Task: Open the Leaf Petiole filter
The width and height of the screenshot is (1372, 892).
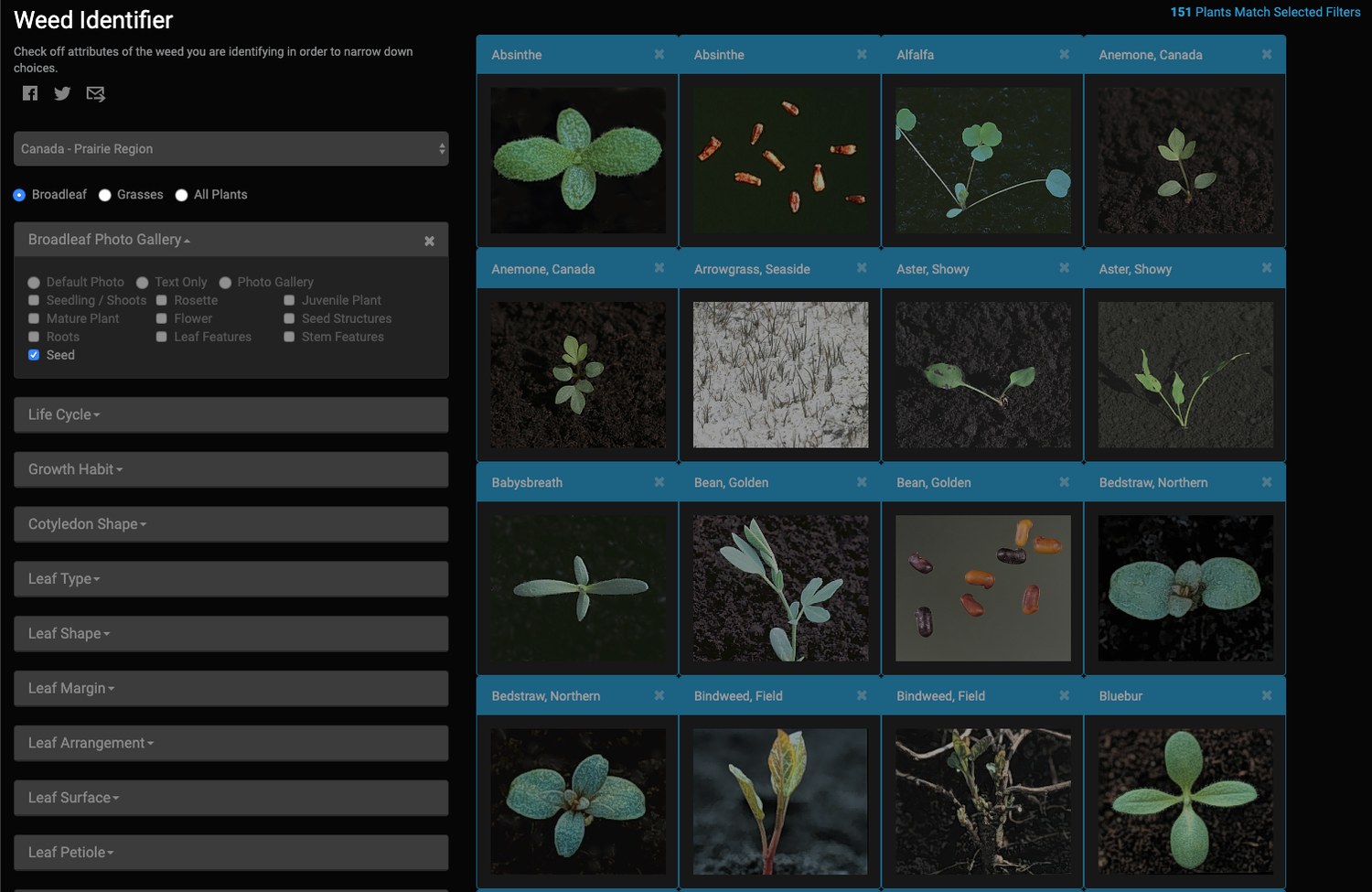Action: 231,853
